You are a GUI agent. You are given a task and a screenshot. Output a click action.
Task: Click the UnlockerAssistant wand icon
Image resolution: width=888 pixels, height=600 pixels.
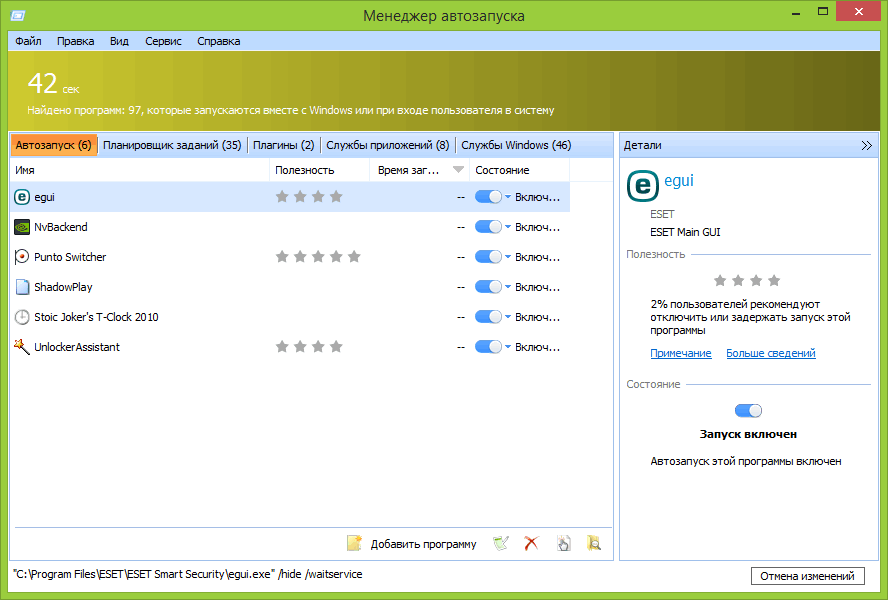coord(23,347)
